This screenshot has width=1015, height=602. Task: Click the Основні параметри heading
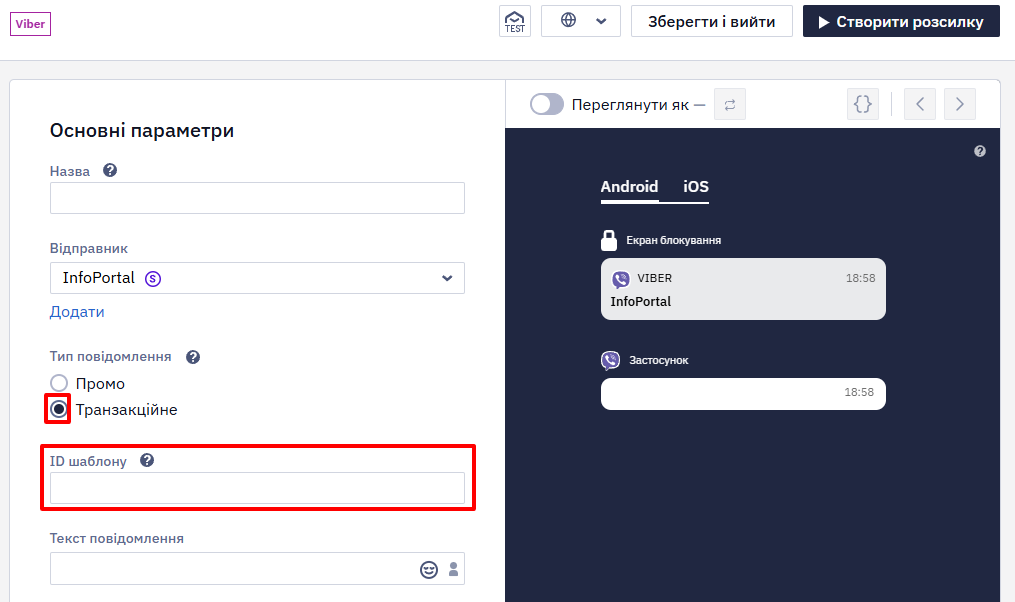coord(142,131)
